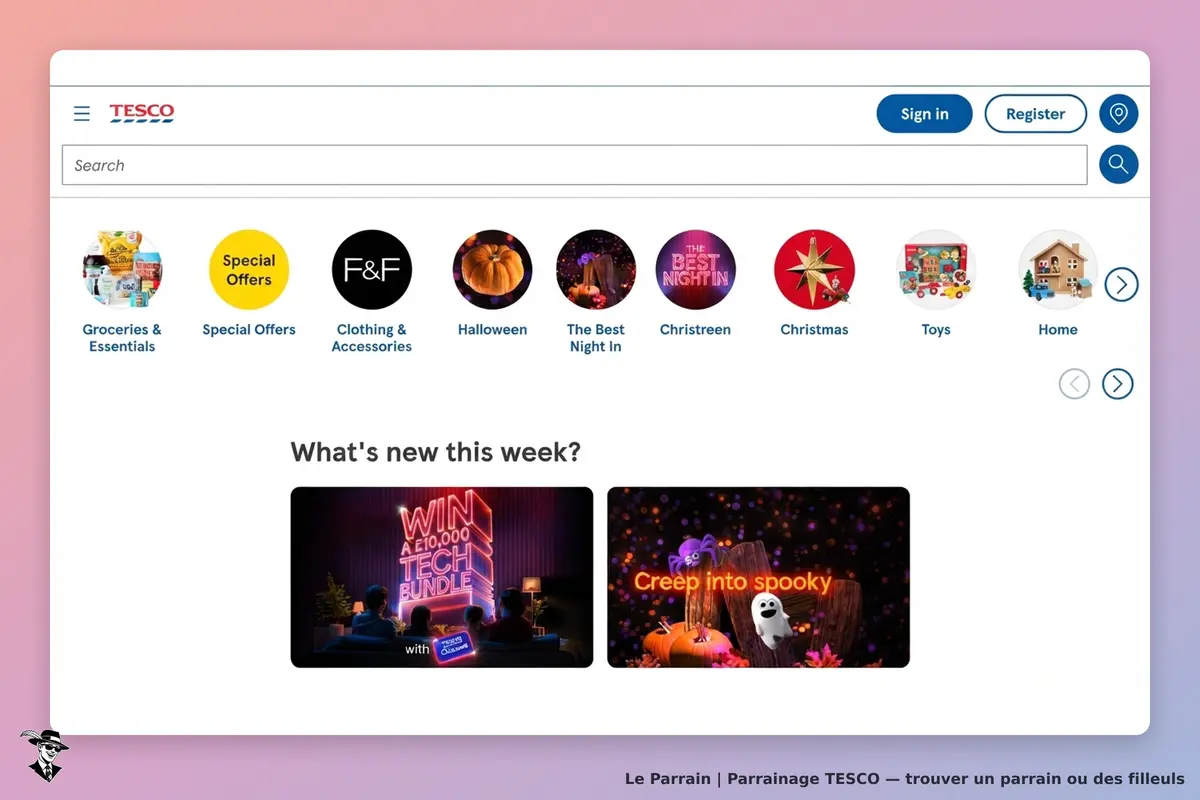
Task: Open the Creep into spooky banner
Action: click(x=759, y=577)
